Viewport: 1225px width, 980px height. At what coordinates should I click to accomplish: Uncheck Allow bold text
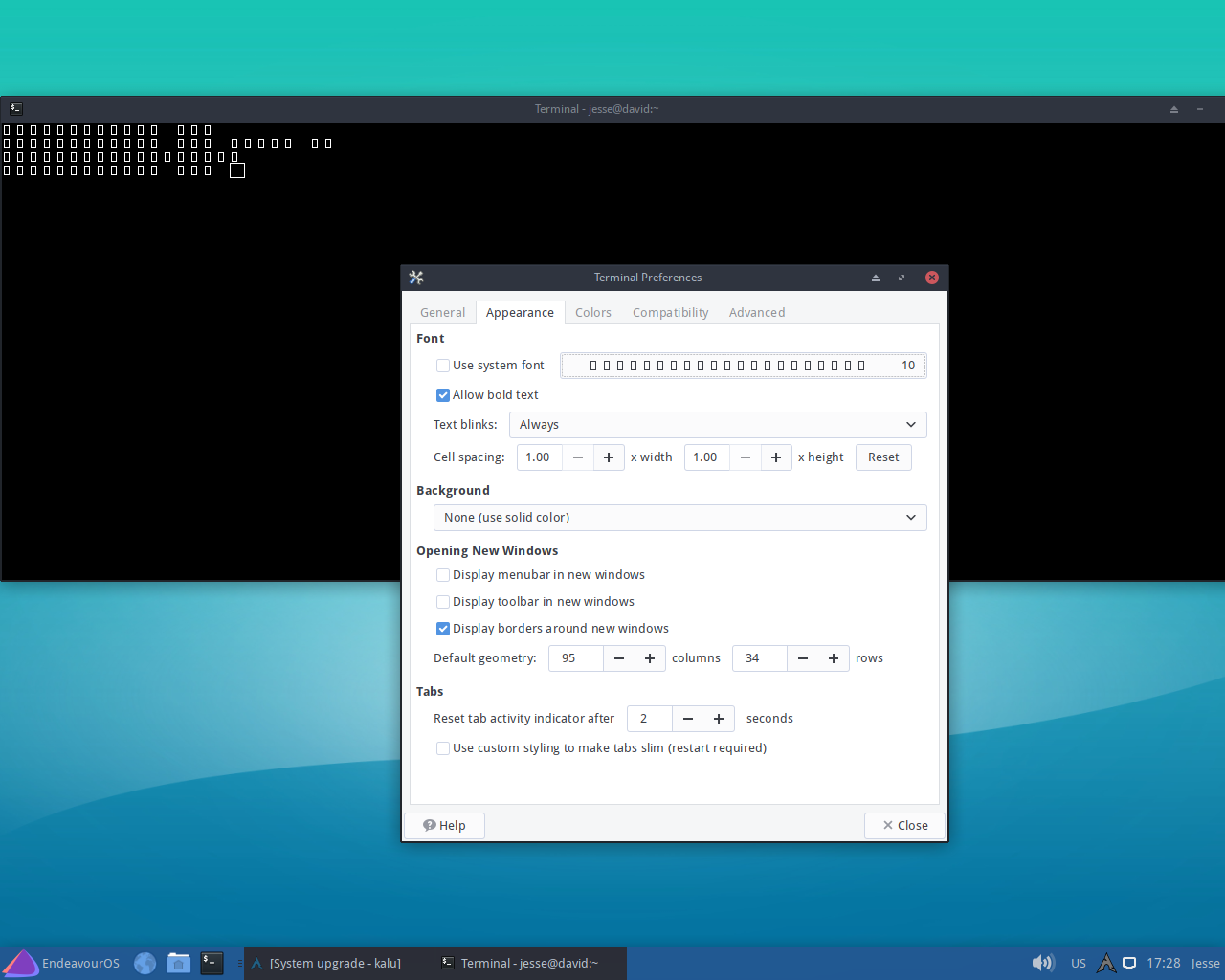(x=443, y=395)
